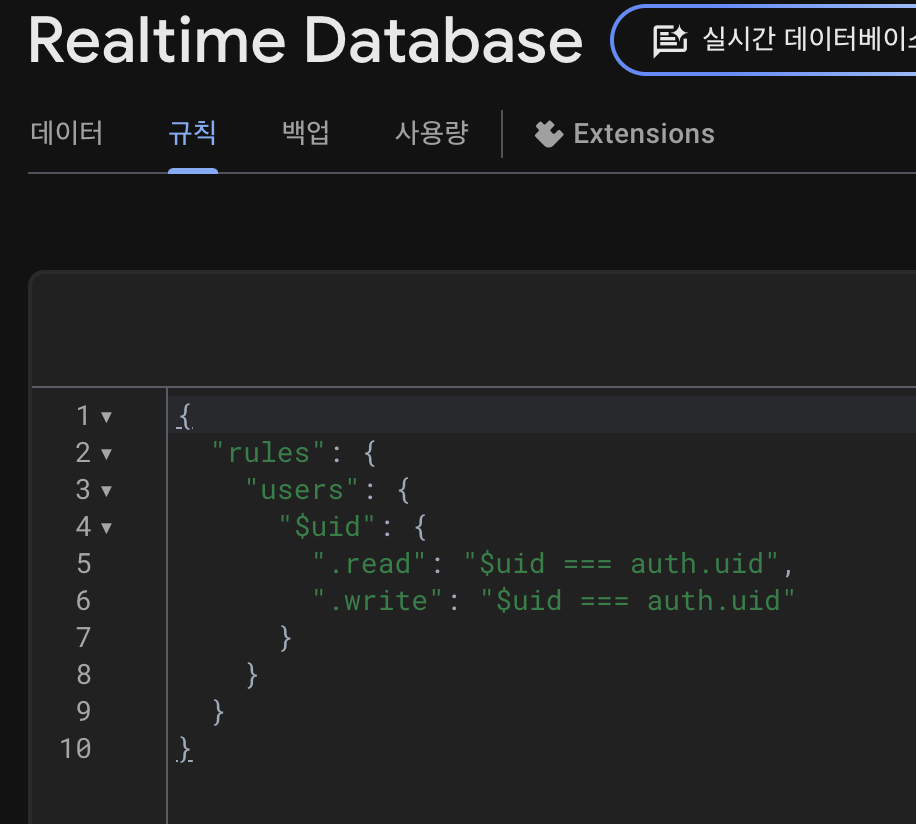Open the 사용량 tab
Screen dimensions: 916x824
click(x=432, y=133)
